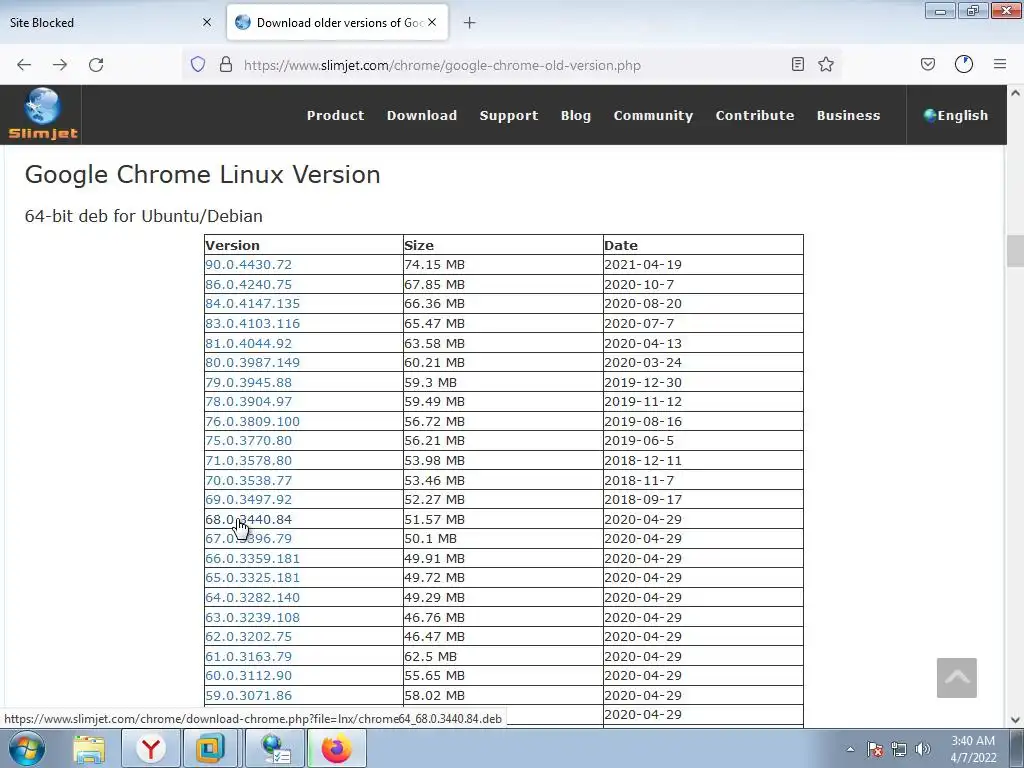Download Chrome version 84.0.4147.135
The image size is (1024, 768).
coord(252,304)
